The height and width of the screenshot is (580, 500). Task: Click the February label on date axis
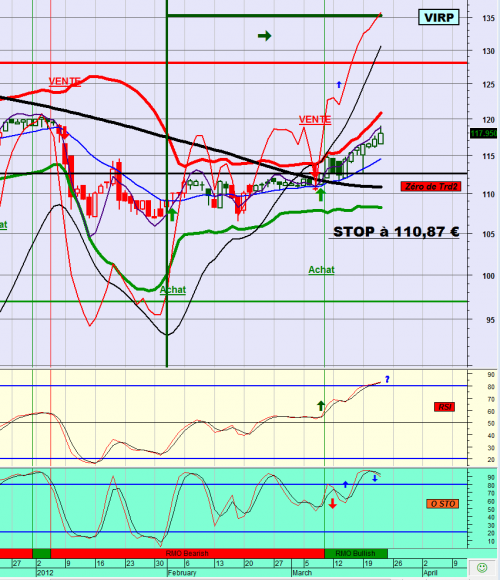coord(182,573)
